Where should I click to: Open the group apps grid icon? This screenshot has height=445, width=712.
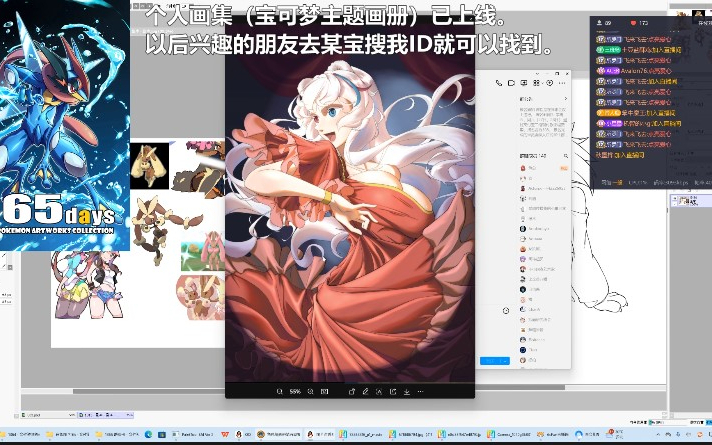coord(536,83)
